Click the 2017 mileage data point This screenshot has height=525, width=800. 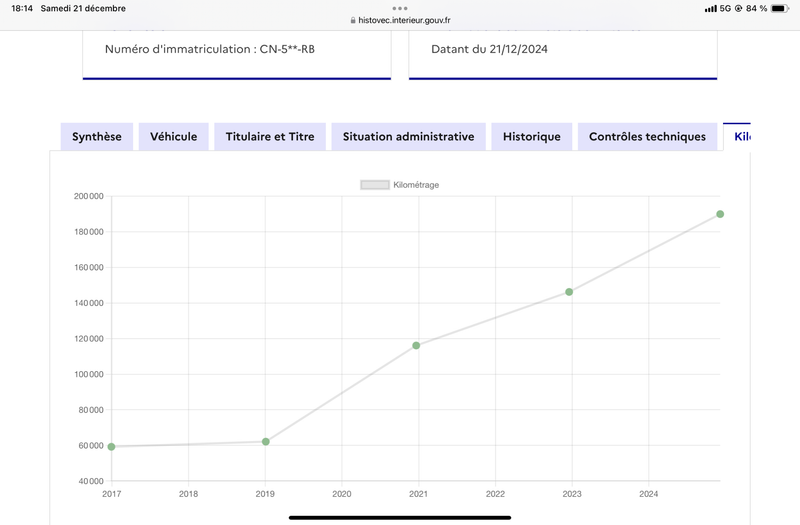click(x=111, y=446)
